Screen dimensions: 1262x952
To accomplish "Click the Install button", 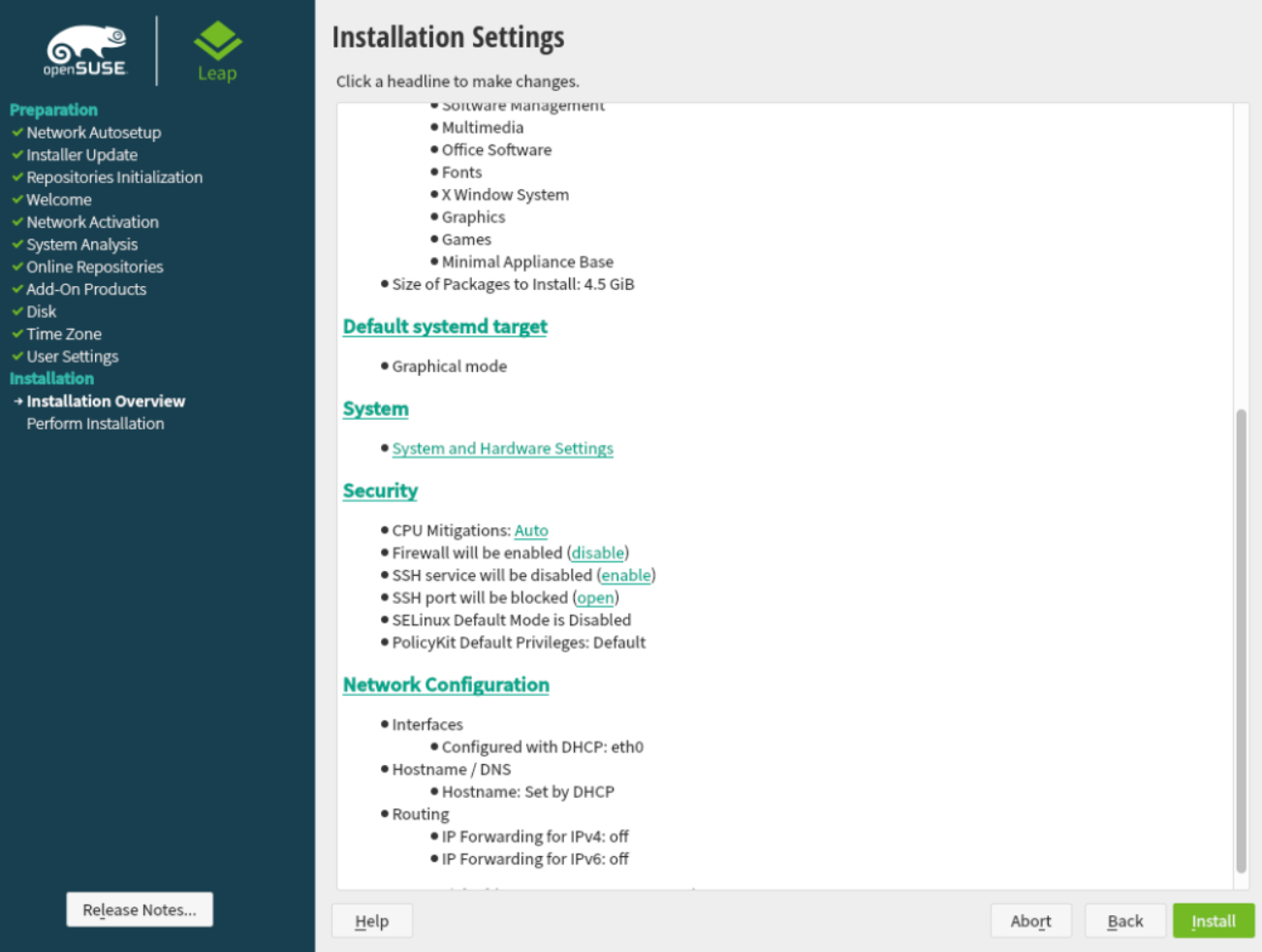I will (x=1214, y=921).
